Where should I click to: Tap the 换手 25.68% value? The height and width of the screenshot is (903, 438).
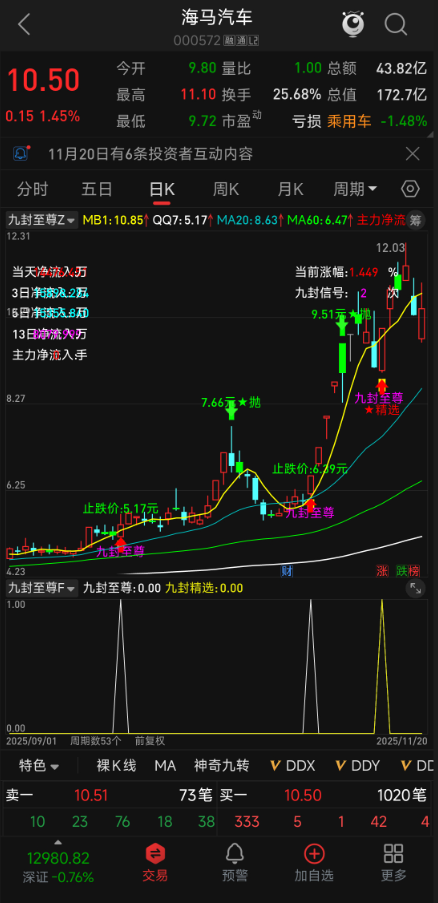coord(297,94)
